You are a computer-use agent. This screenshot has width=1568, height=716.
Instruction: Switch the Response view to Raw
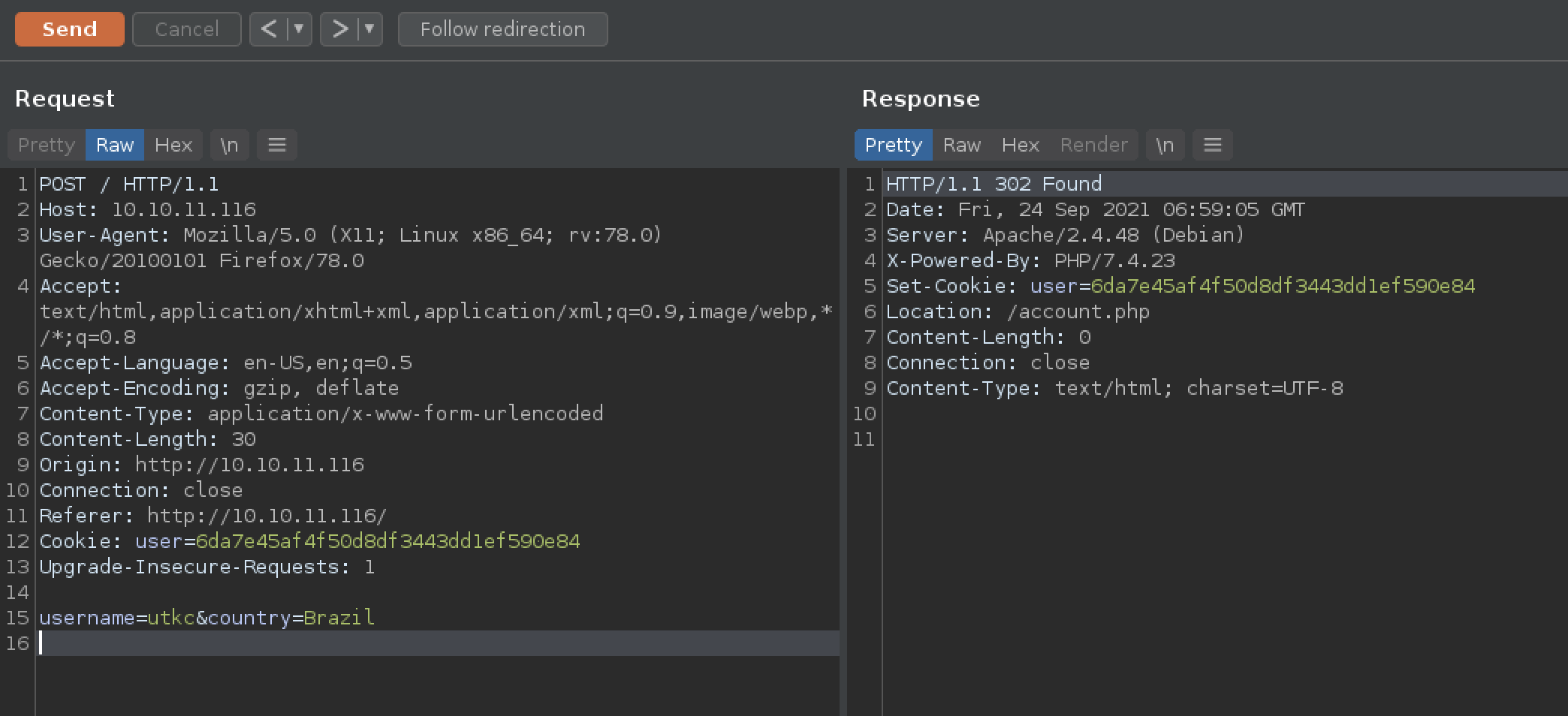click(x=961, y=145)
